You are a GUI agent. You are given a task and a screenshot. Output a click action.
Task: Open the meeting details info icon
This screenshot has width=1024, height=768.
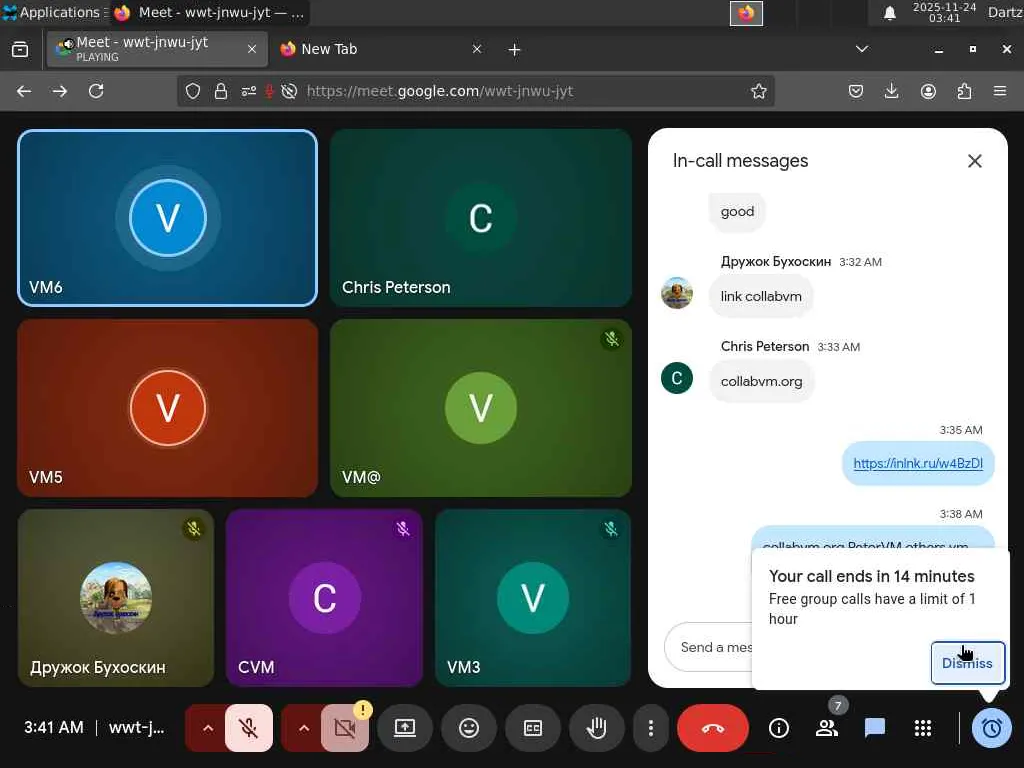(x=778, y=728)
